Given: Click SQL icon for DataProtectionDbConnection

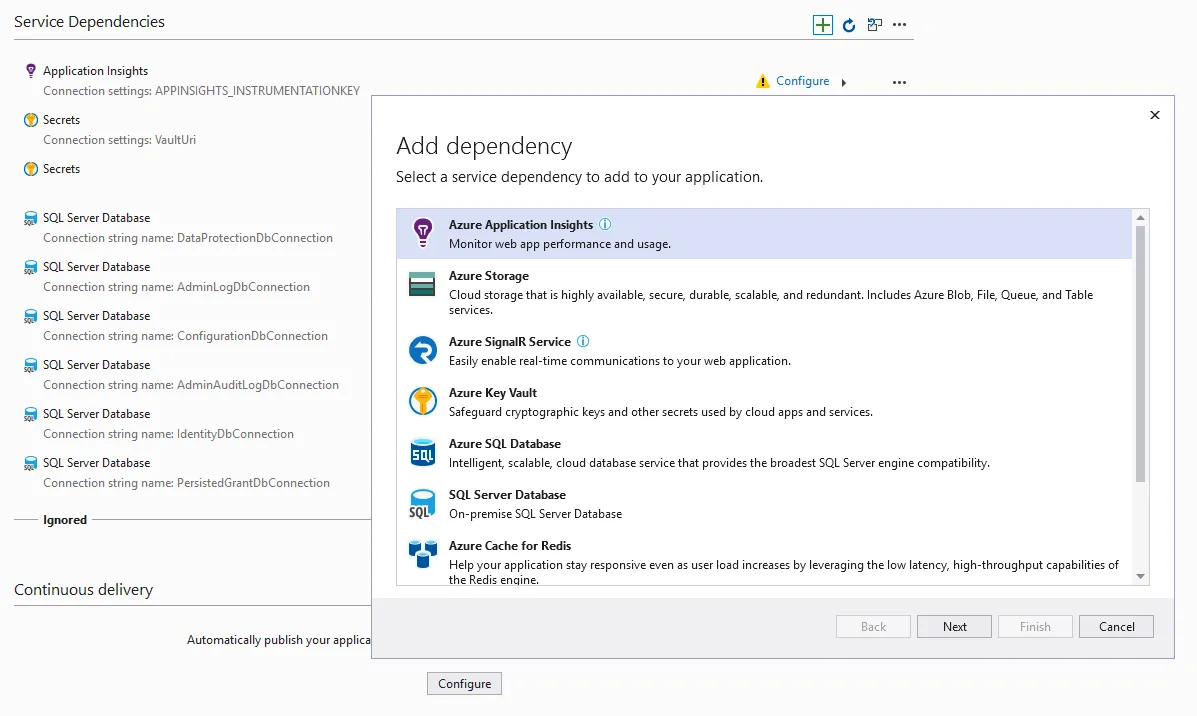Looking at the screenshot, I should [31, 218].
